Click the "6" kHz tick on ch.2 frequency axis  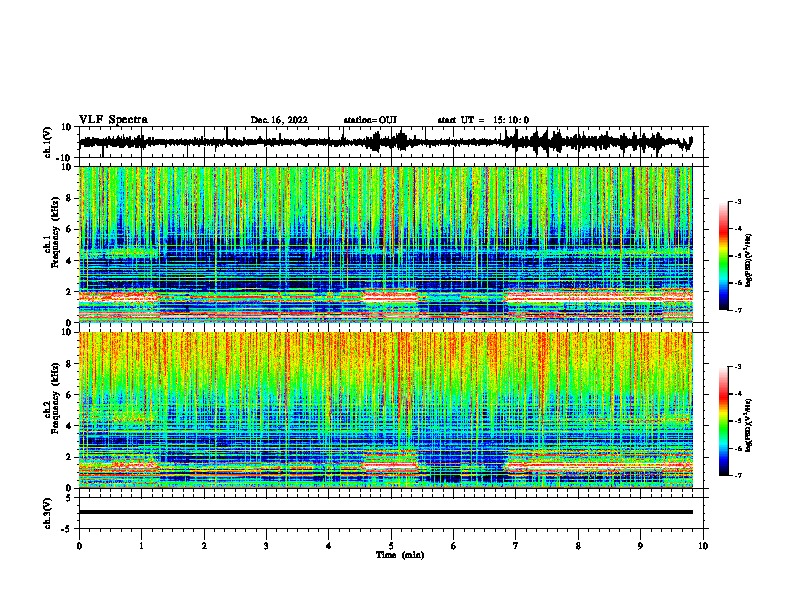[70, 394]
